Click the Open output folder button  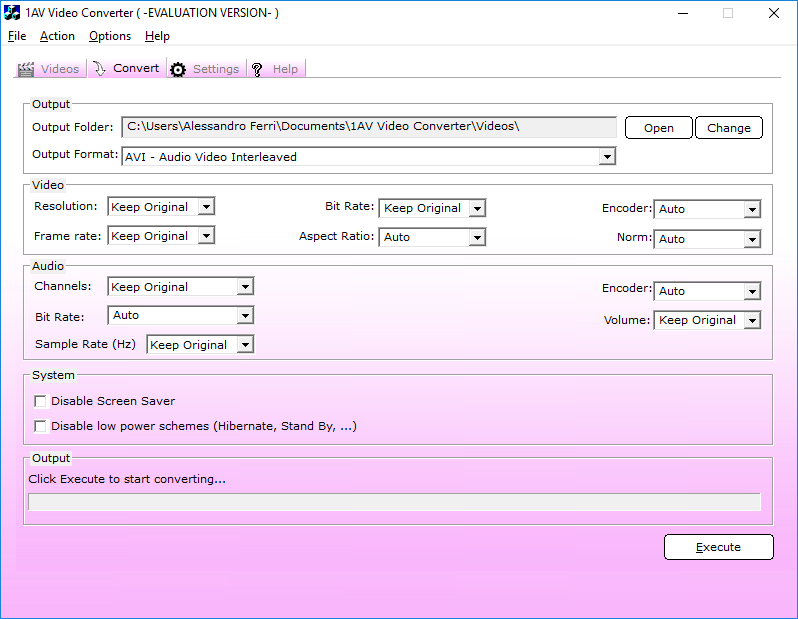tap(659, 128)
